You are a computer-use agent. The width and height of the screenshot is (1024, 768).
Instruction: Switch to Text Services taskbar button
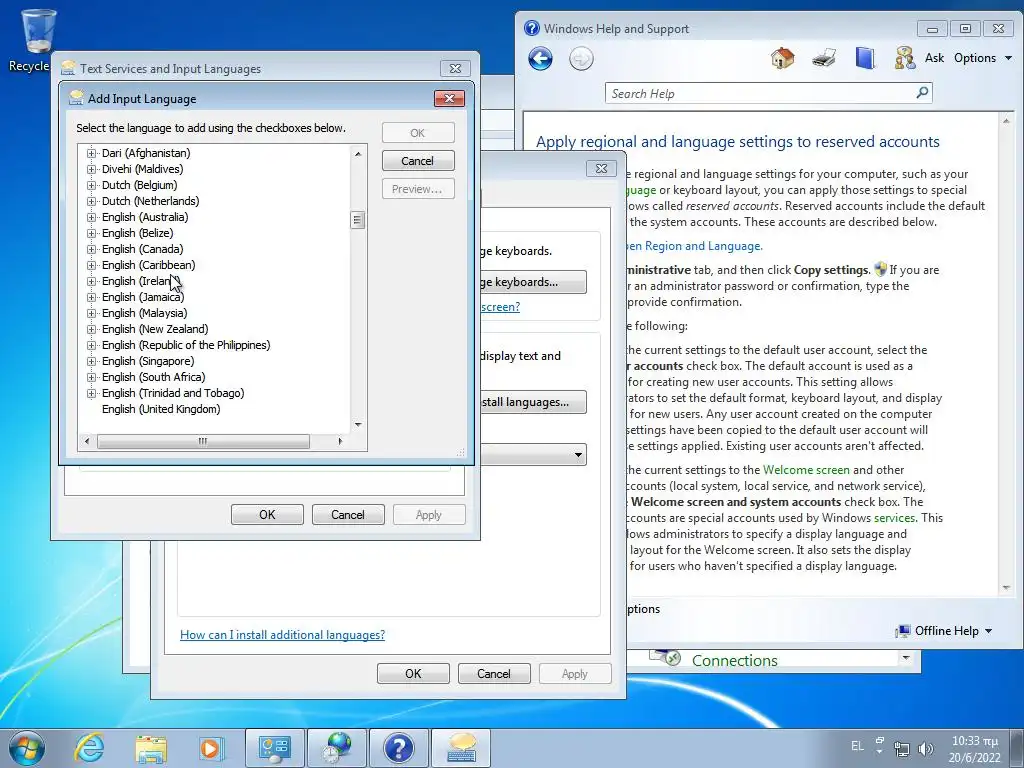pyautogui.click(x=461, y=748)
